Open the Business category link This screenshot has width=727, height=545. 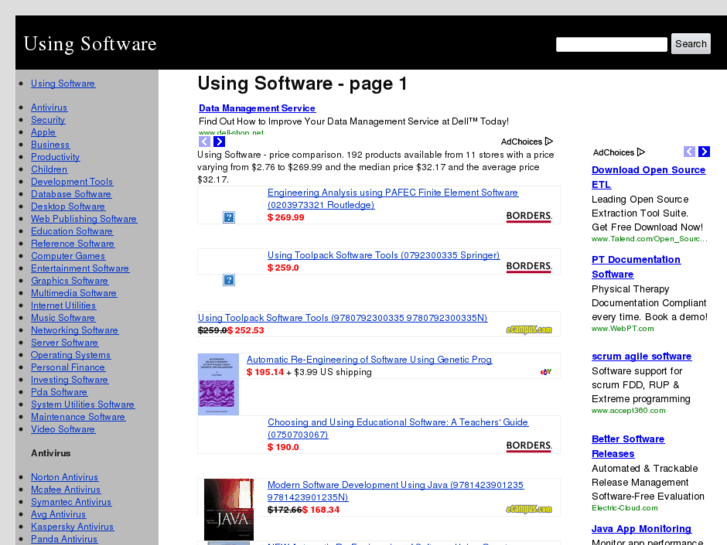pyautogui.click(x=50, y=145)
